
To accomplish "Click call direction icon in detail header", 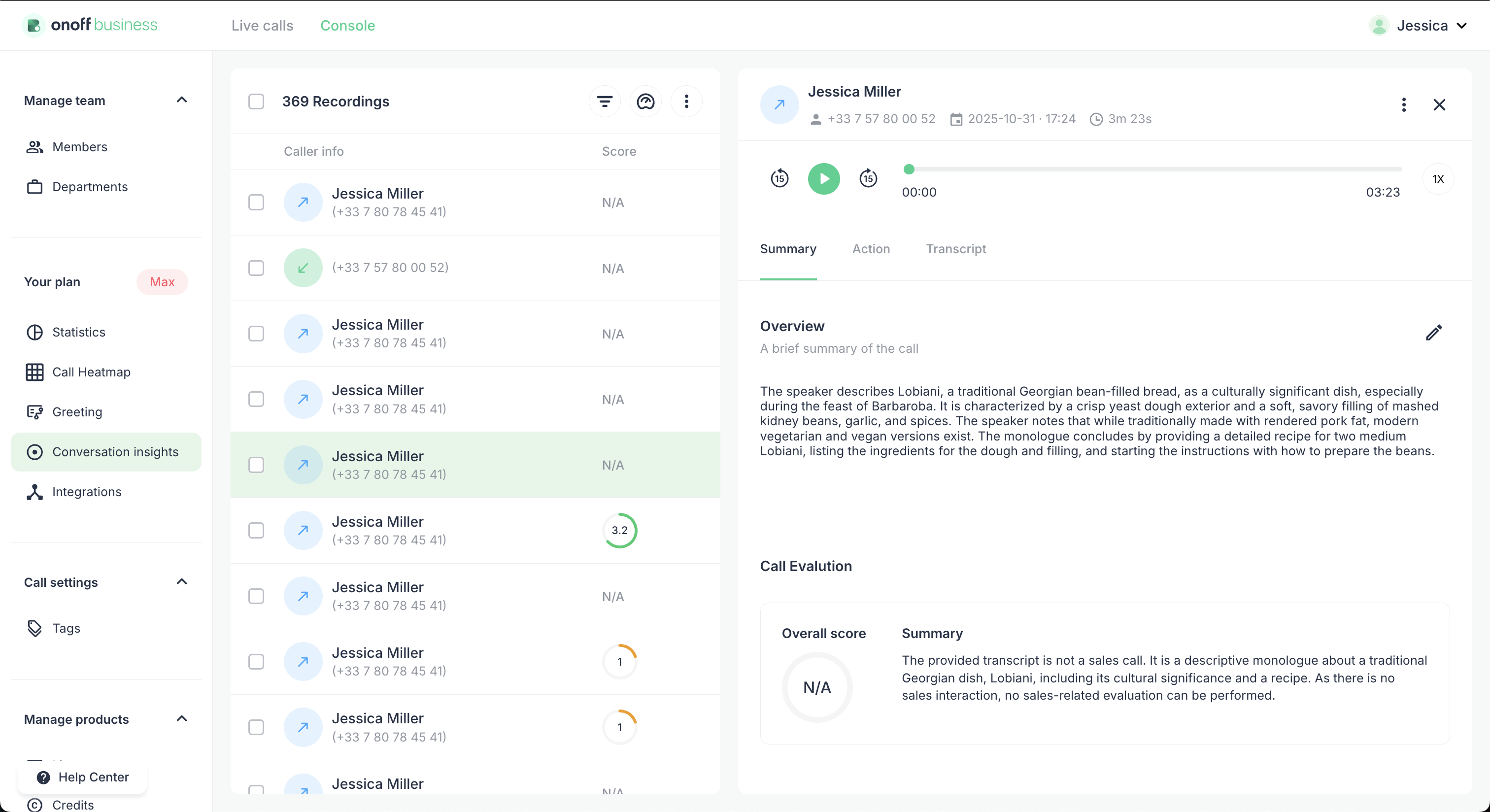I will (779, 104).
